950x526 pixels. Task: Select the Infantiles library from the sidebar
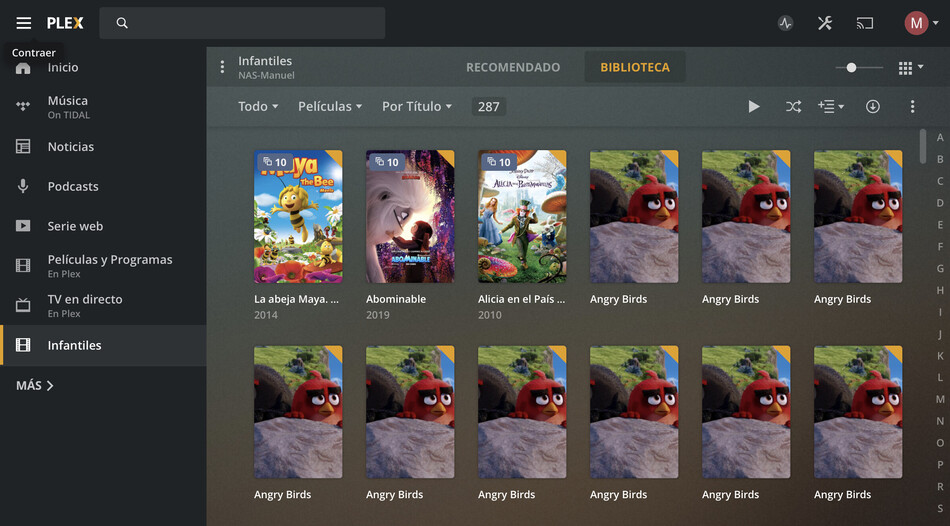tap(103, 345)
